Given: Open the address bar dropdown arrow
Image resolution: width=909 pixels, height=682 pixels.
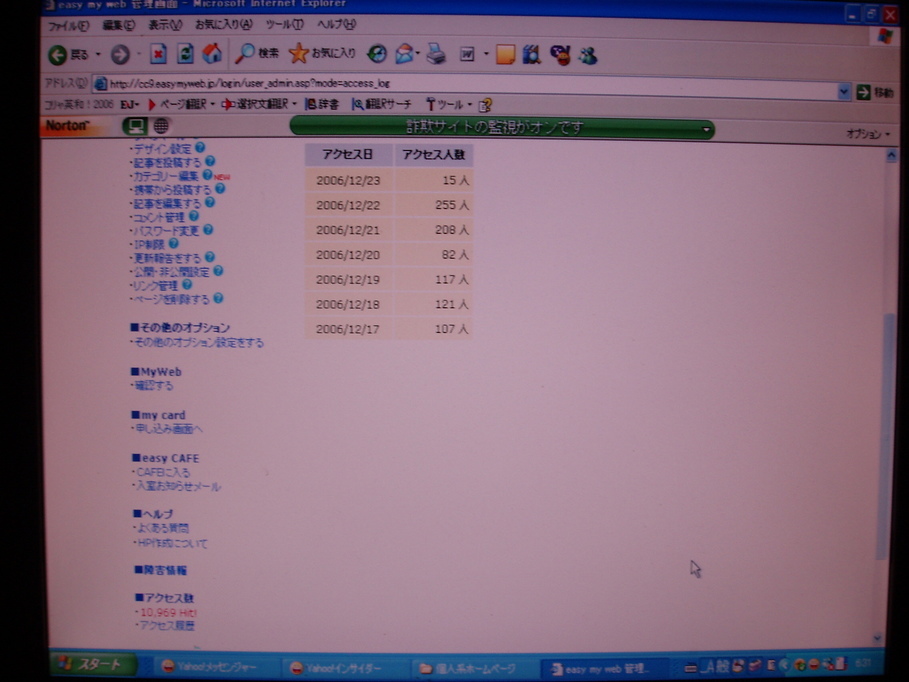Looking at the screenshot, I should pyautogui.click(x=844, y=91).
